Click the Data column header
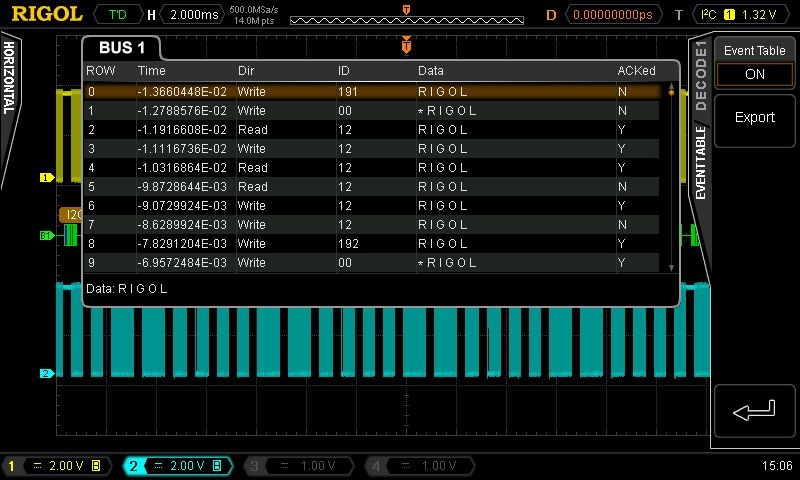The image size is (800, 480). (431, 71)
